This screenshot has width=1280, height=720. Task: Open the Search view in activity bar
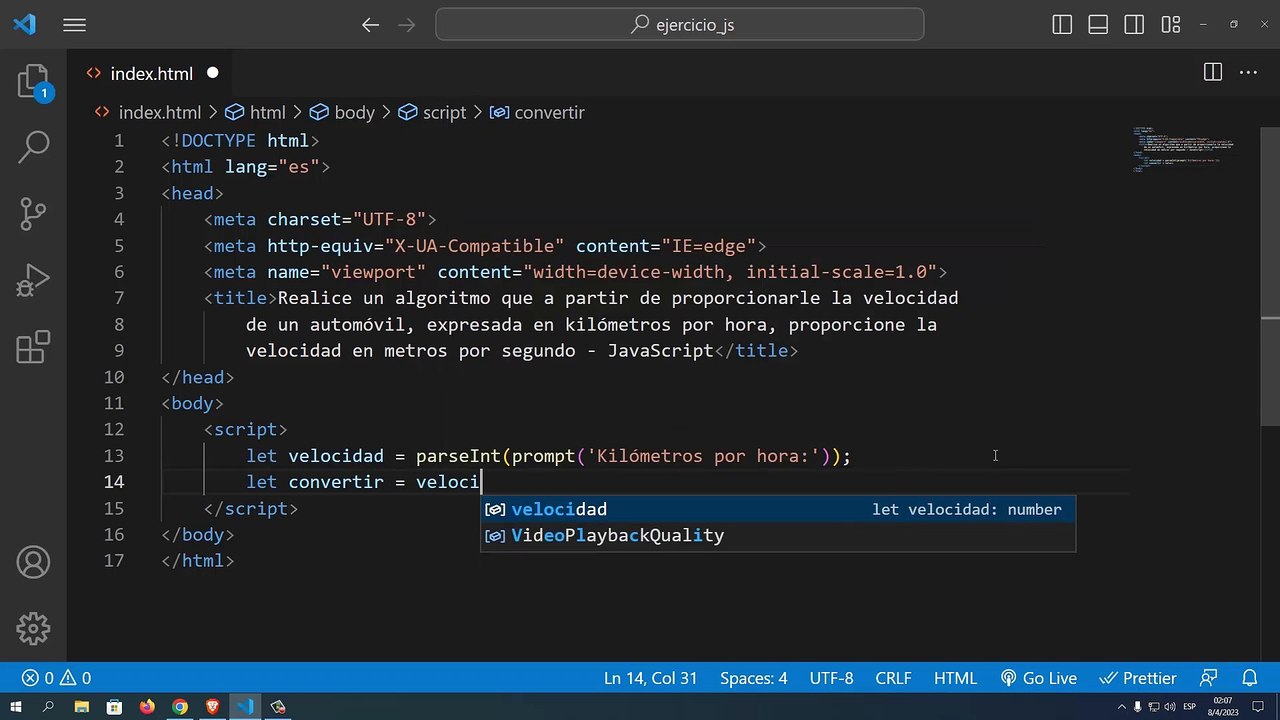click(x=33, y=146)
